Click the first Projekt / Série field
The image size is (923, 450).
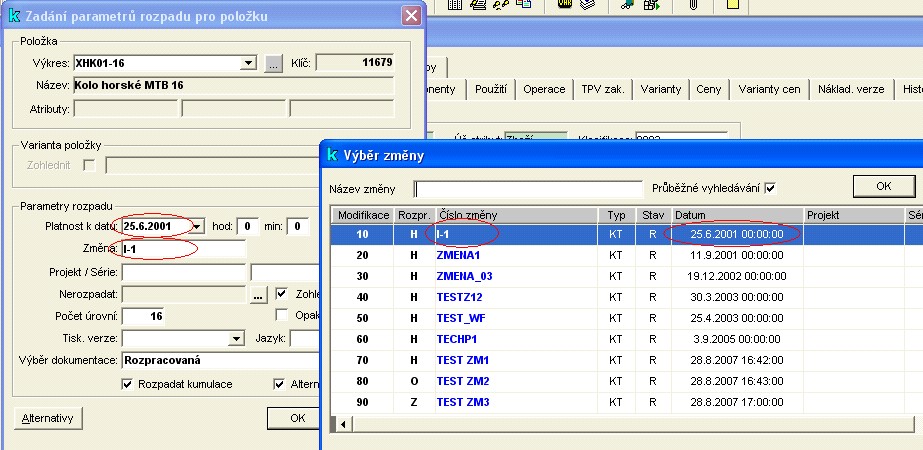click(183, 272)
